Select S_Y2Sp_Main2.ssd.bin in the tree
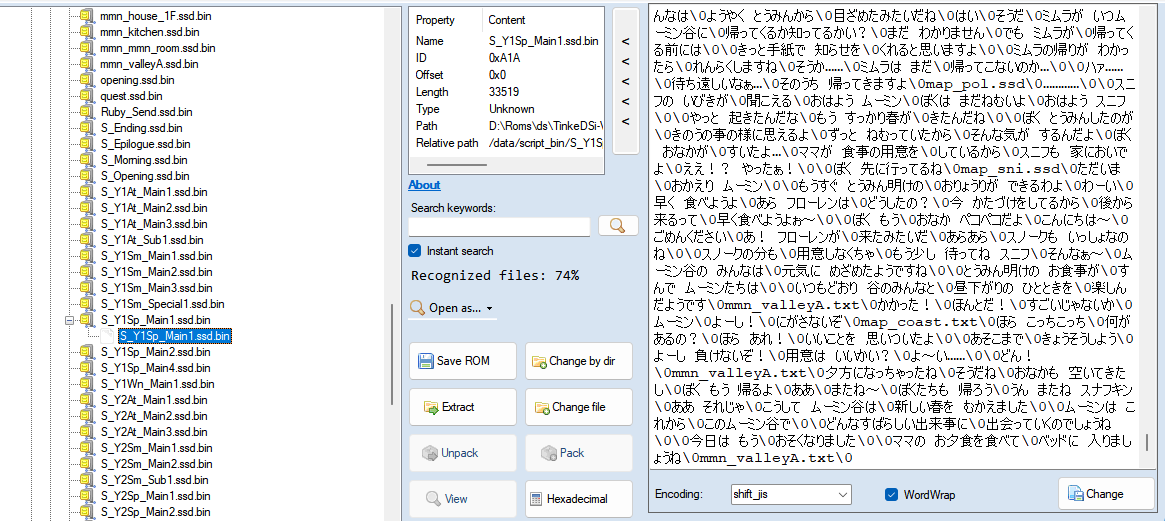This screenshot has width=1165, height=521. click(155, 512)
